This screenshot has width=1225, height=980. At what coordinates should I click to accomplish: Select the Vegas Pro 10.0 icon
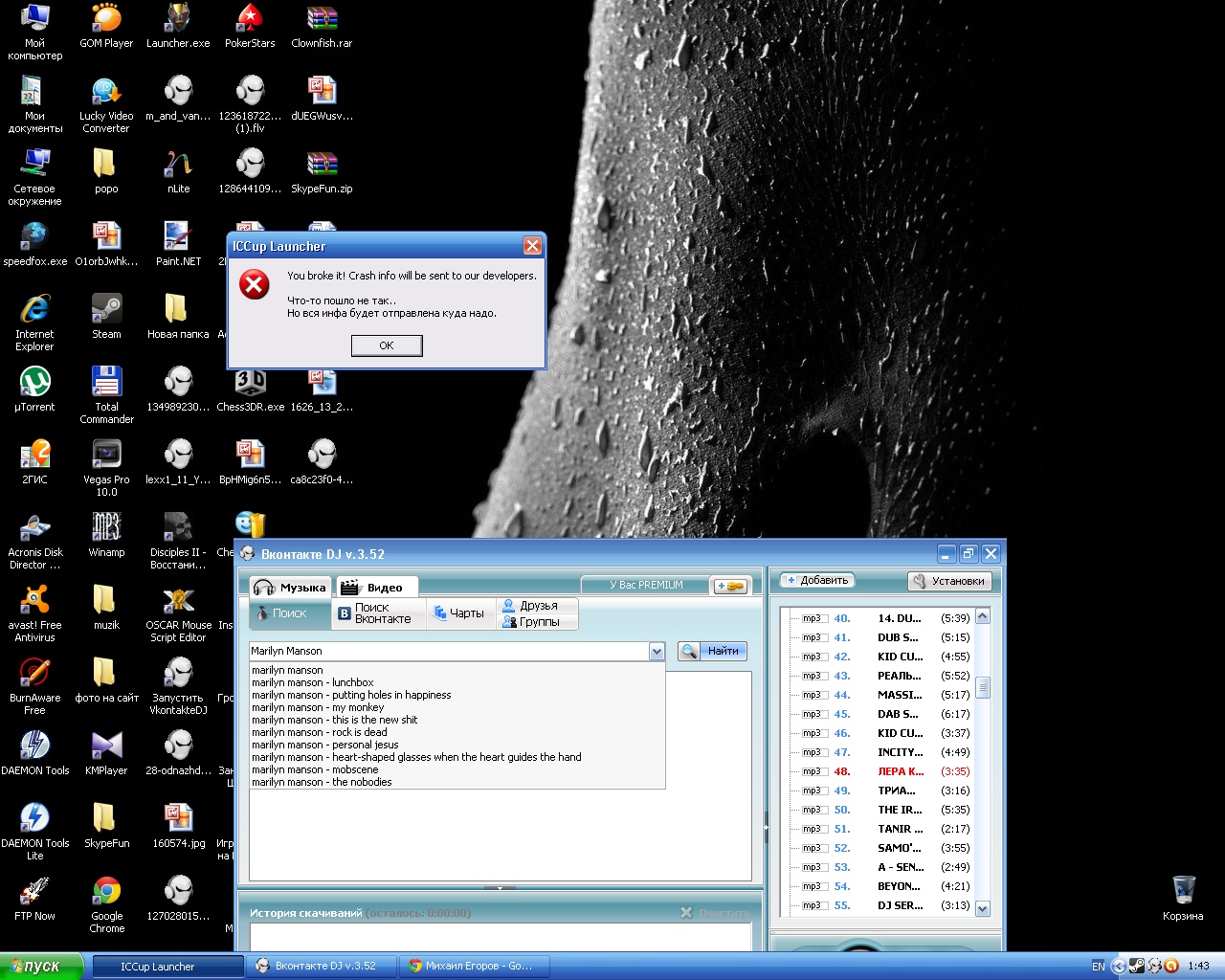click(x=106, y=468)
